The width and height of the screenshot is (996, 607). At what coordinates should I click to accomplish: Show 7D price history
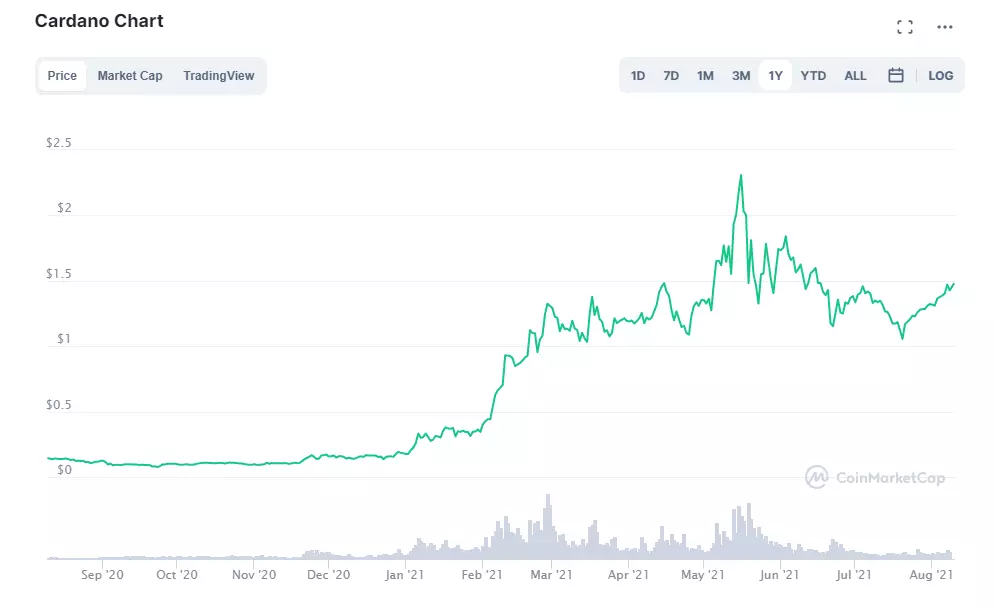pyautogui.click(x=671, y=74)
